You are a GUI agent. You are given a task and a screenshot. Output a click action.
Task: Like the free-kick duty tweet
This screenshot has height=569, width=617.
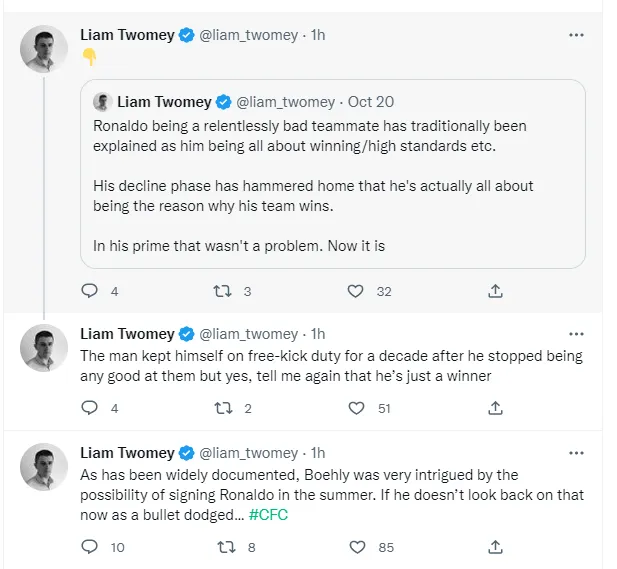pos(355,408)
